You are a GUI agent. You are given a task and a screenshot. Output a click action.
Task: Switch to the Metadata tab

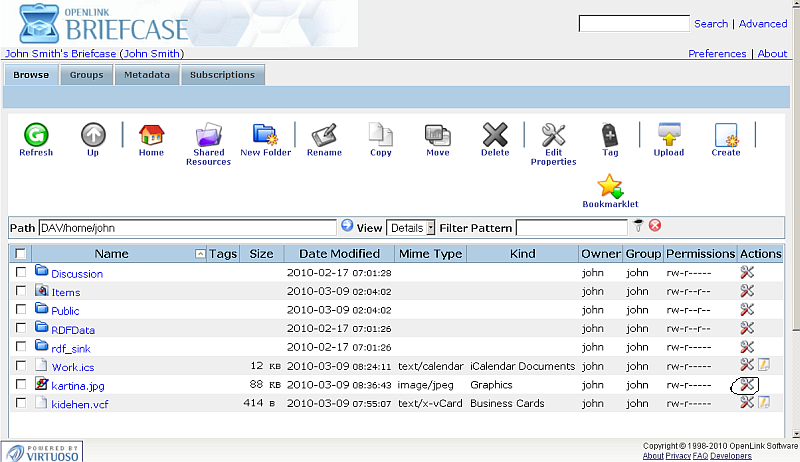pos(146,75)
